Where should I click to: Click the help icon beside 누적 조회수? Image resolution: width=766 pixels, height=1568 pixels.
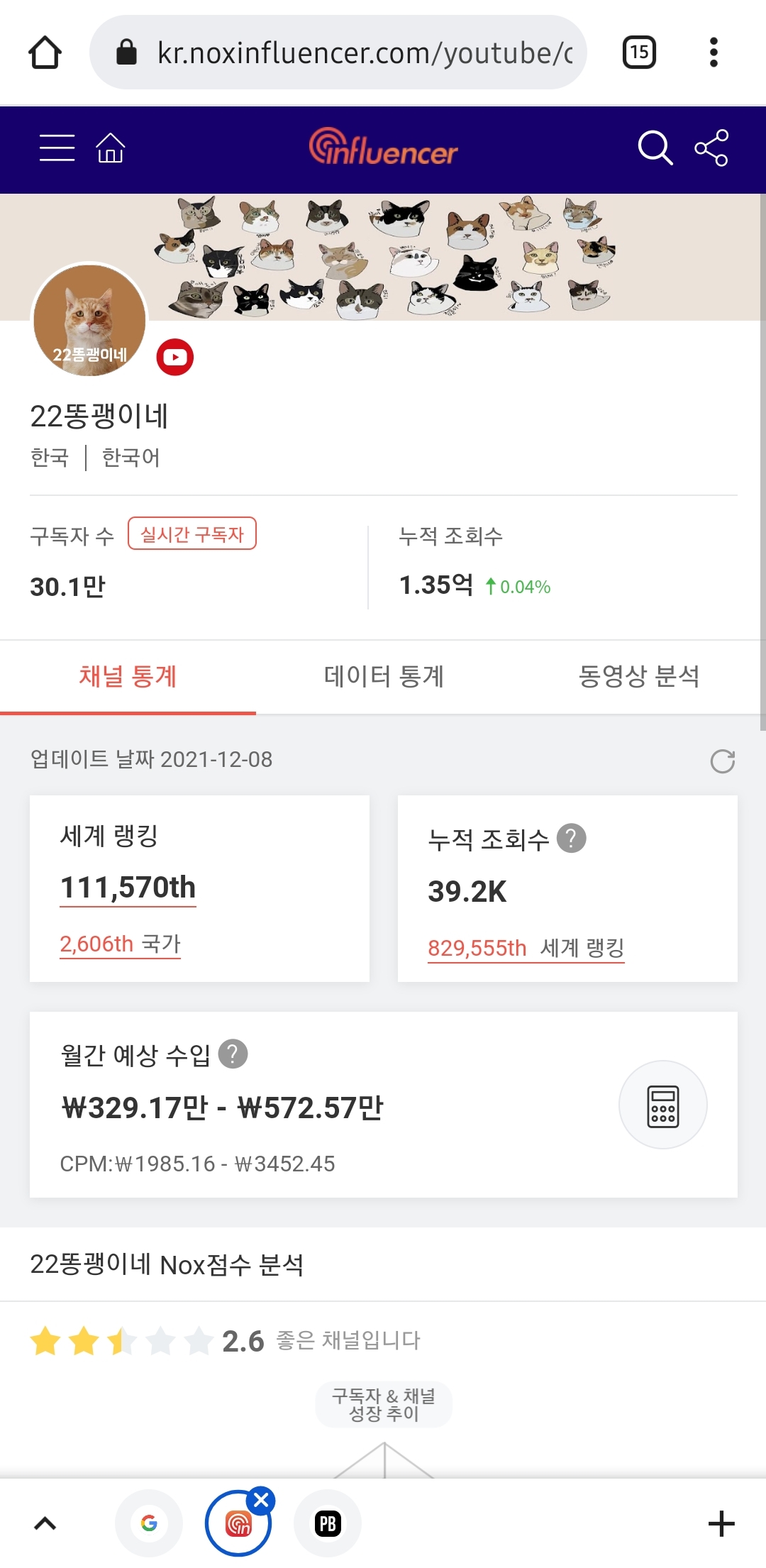point(572,838)
